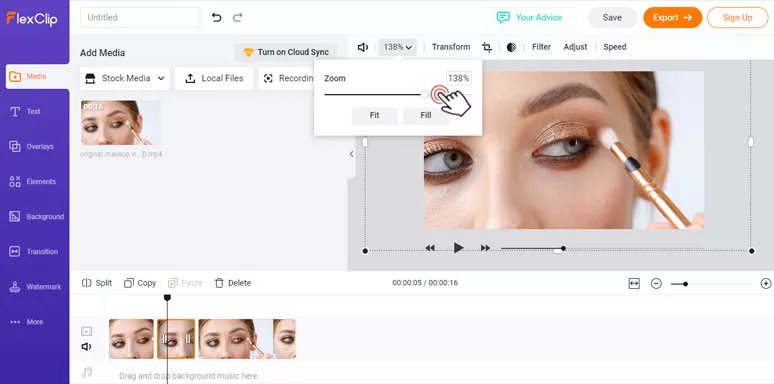
Task: Toggle the 138% zoom dropdown
Action: tap(398, 47)
